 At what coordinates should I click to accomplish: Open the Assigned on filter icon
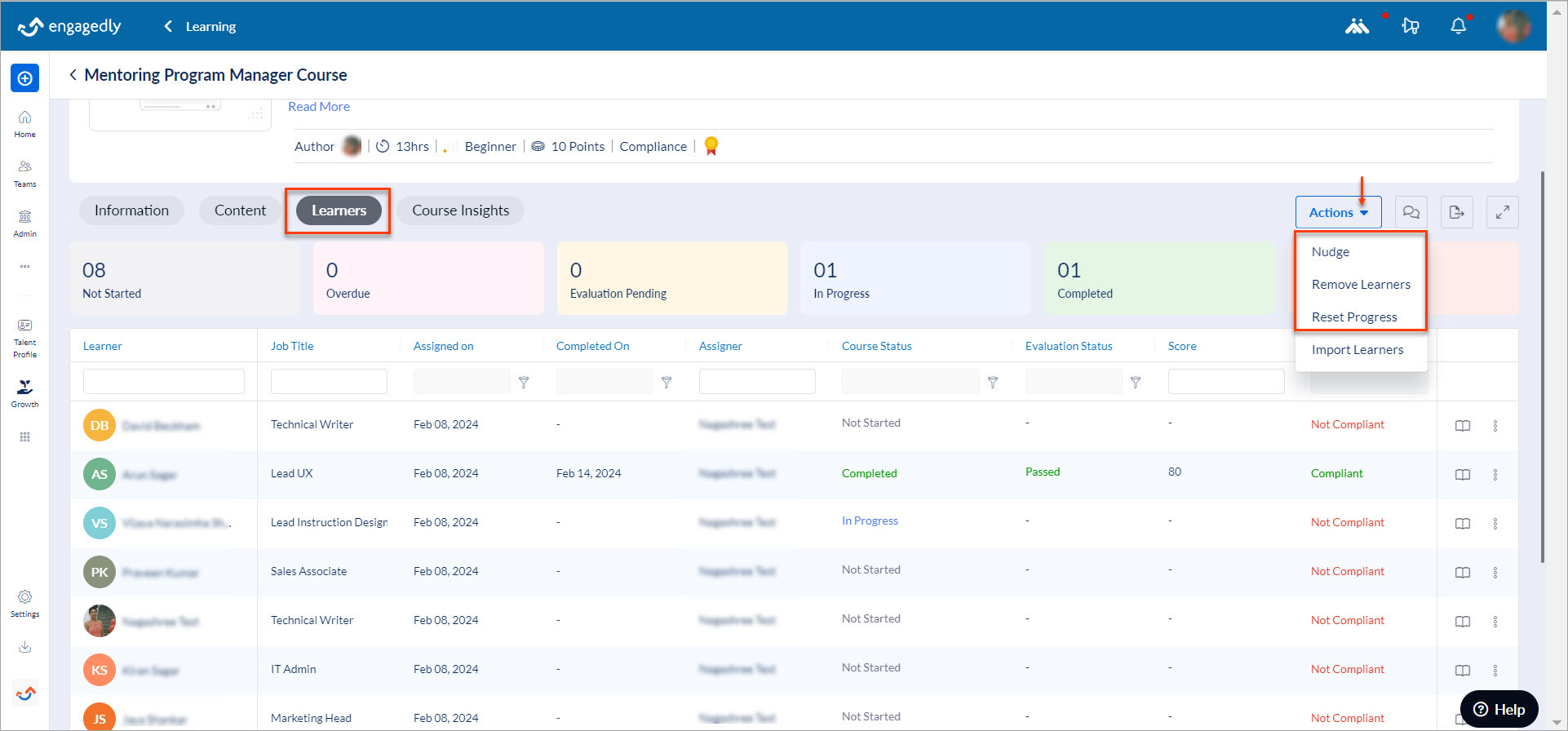(524, 382)
